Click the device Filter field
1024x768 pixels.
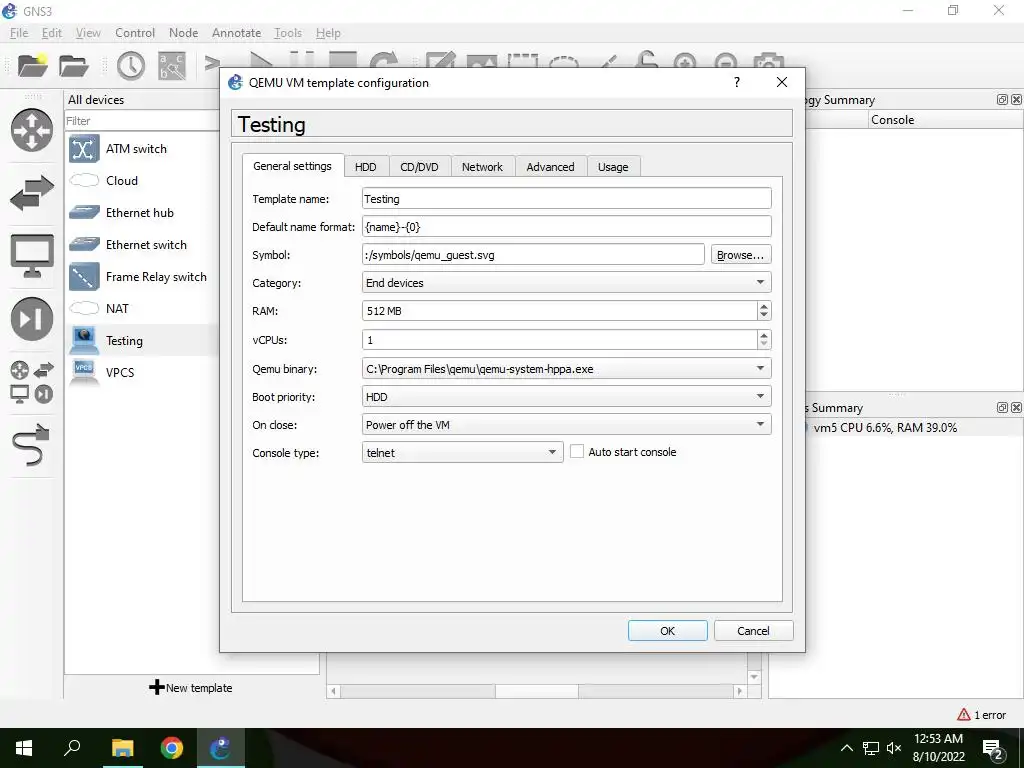(x=142, y=121)
